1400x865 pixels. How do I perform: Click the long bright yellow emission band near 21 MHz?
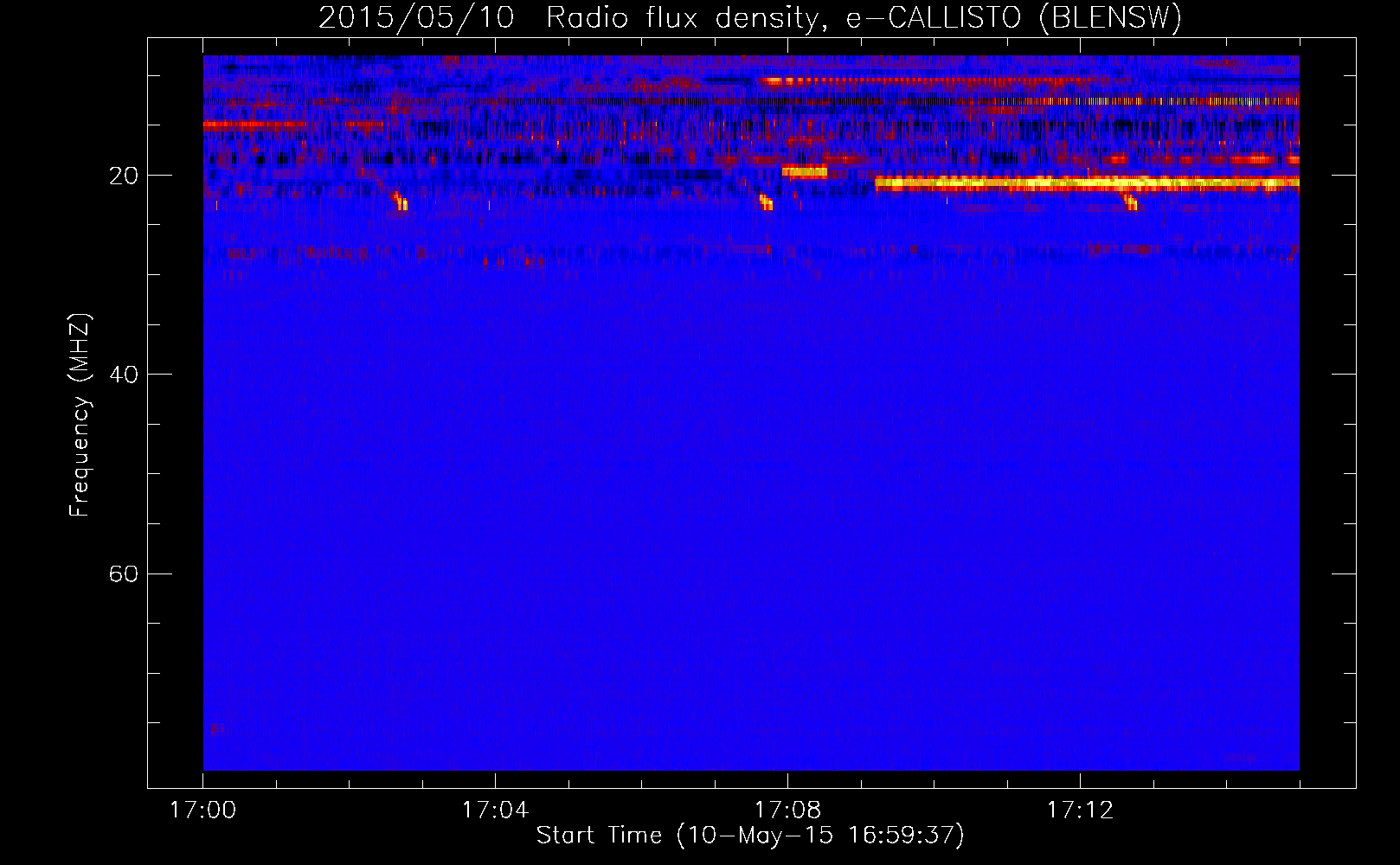(1087, 183)
